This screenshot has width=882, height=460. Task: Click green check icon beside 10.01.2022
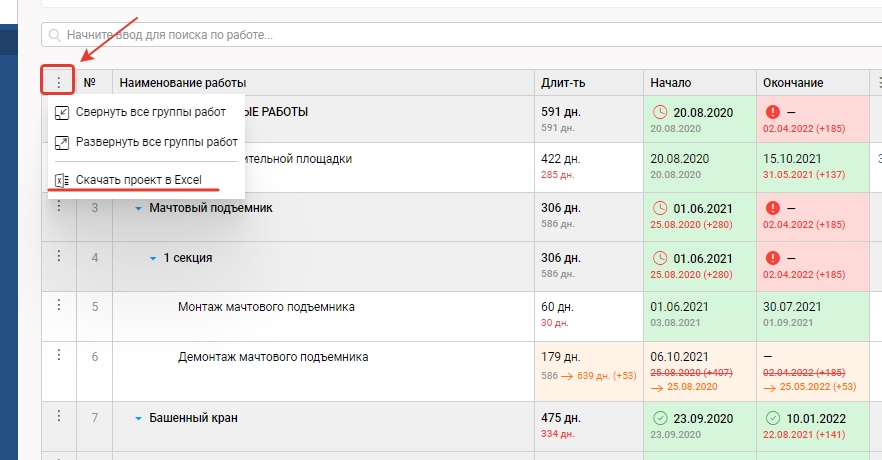[x=772, y=418]
